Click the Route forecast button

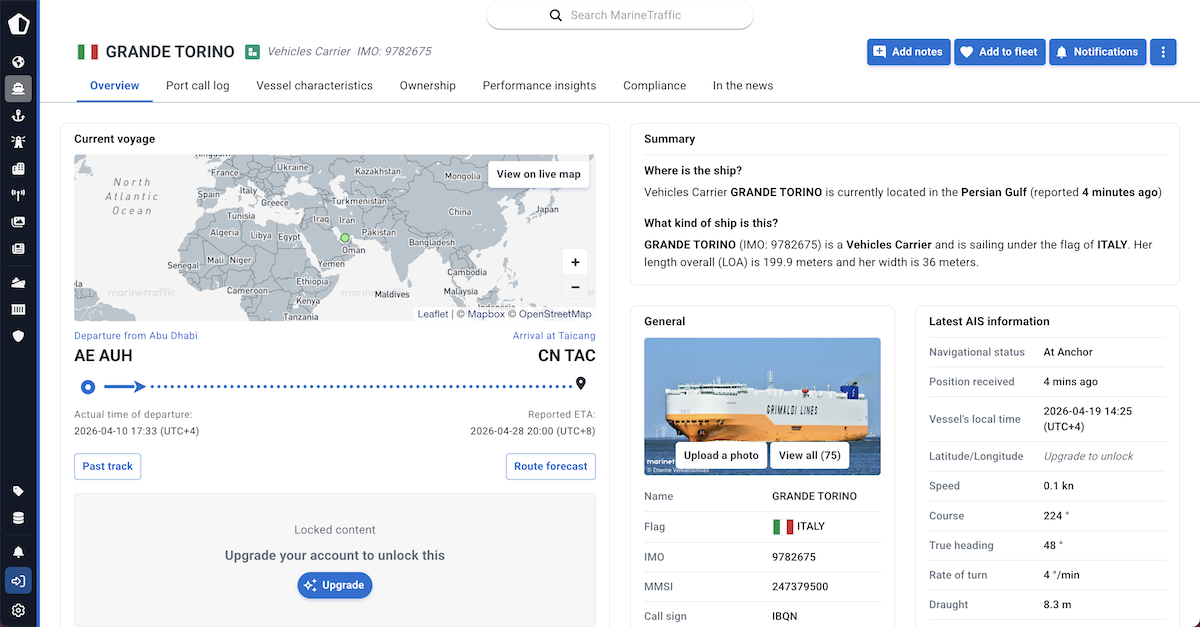point(550,466)
